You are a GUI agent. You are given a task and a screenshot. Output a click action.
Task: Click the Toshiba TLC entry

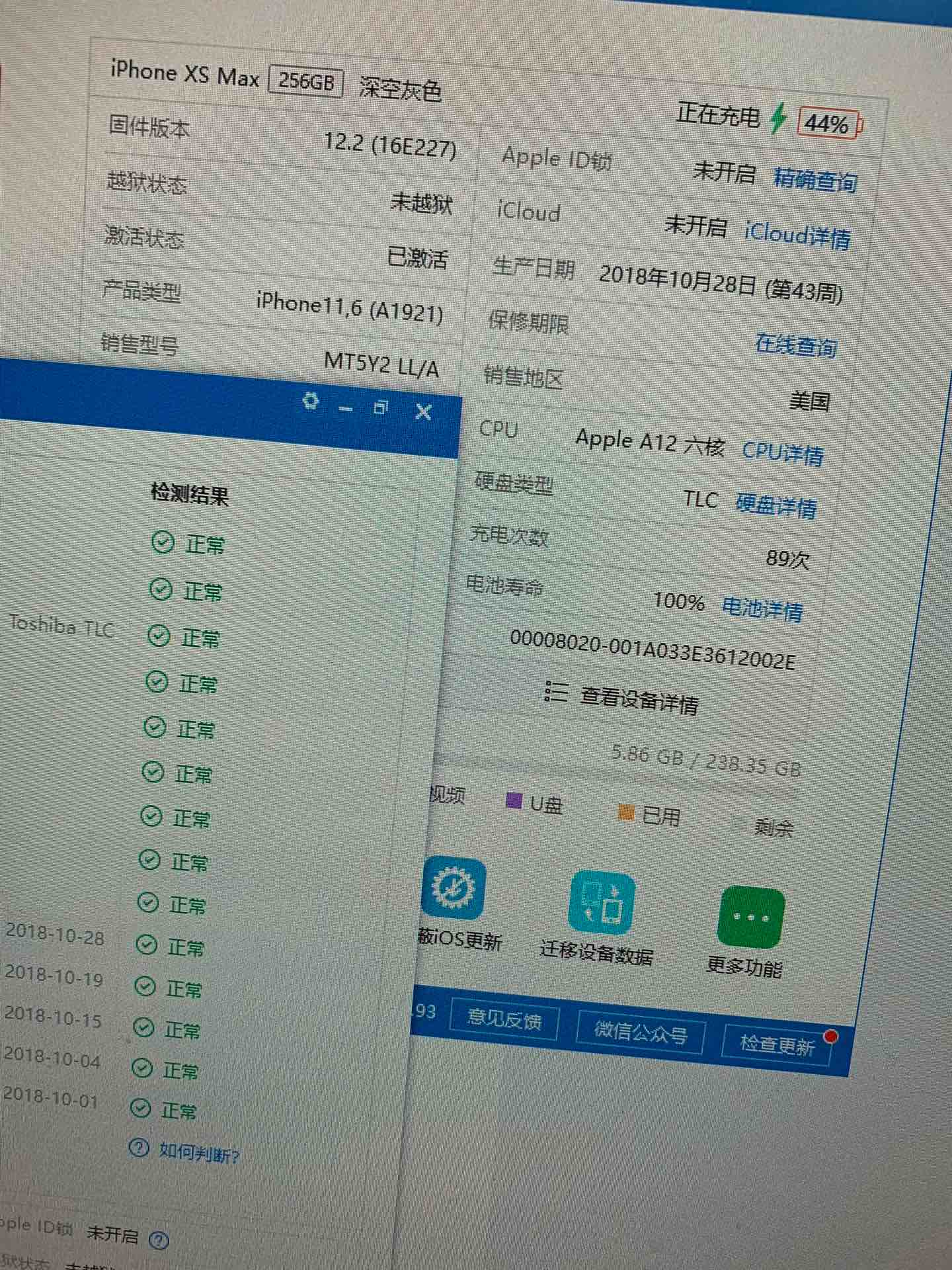click(x=62, y=626)
